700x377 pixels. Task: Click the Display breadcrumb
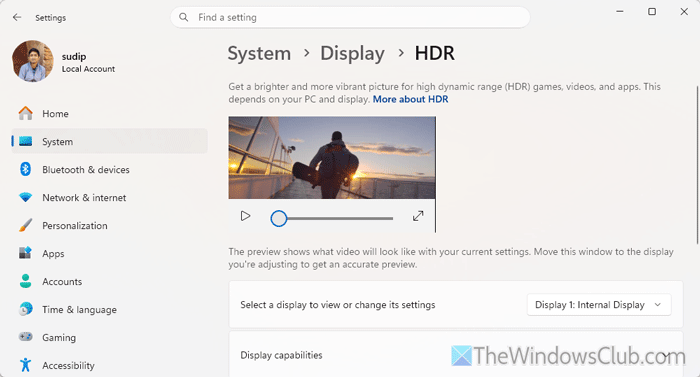pos(352,53)
